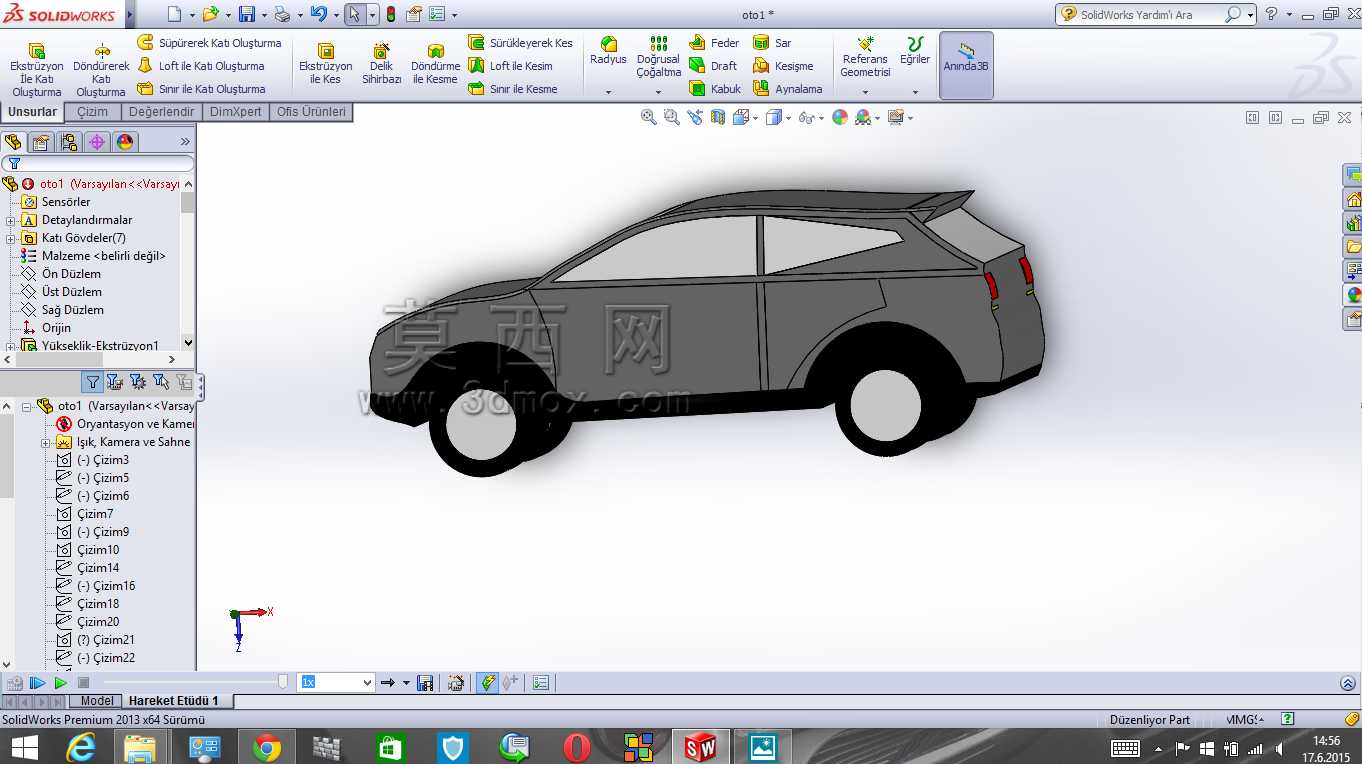The height and width of the screenshot is (764, 1362).
Task: Switch to Ofis Ürünleri tab
Action: click(x=311, y=112)
